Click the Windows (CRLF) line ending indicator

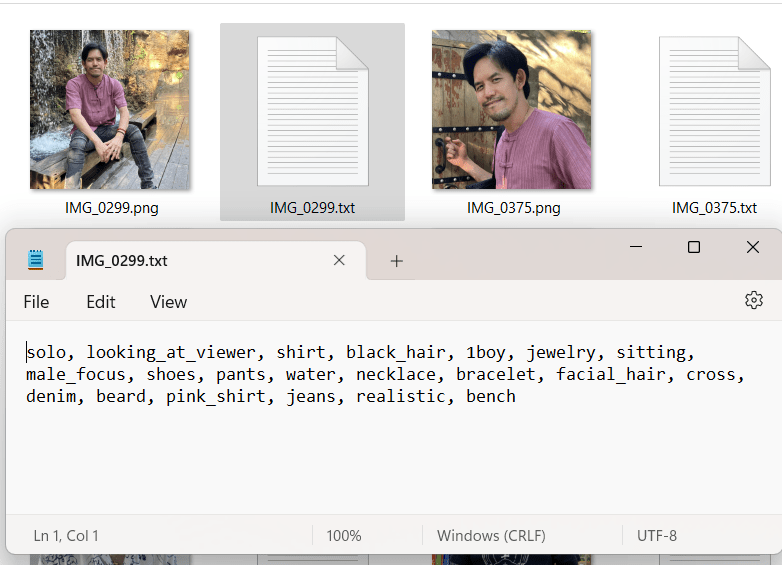click(x=489, y=536)
